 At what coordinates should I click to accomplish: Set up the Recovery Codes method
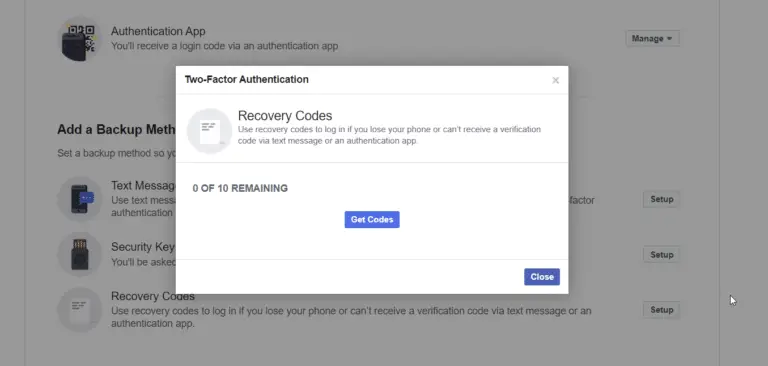[x=661, y=310]
